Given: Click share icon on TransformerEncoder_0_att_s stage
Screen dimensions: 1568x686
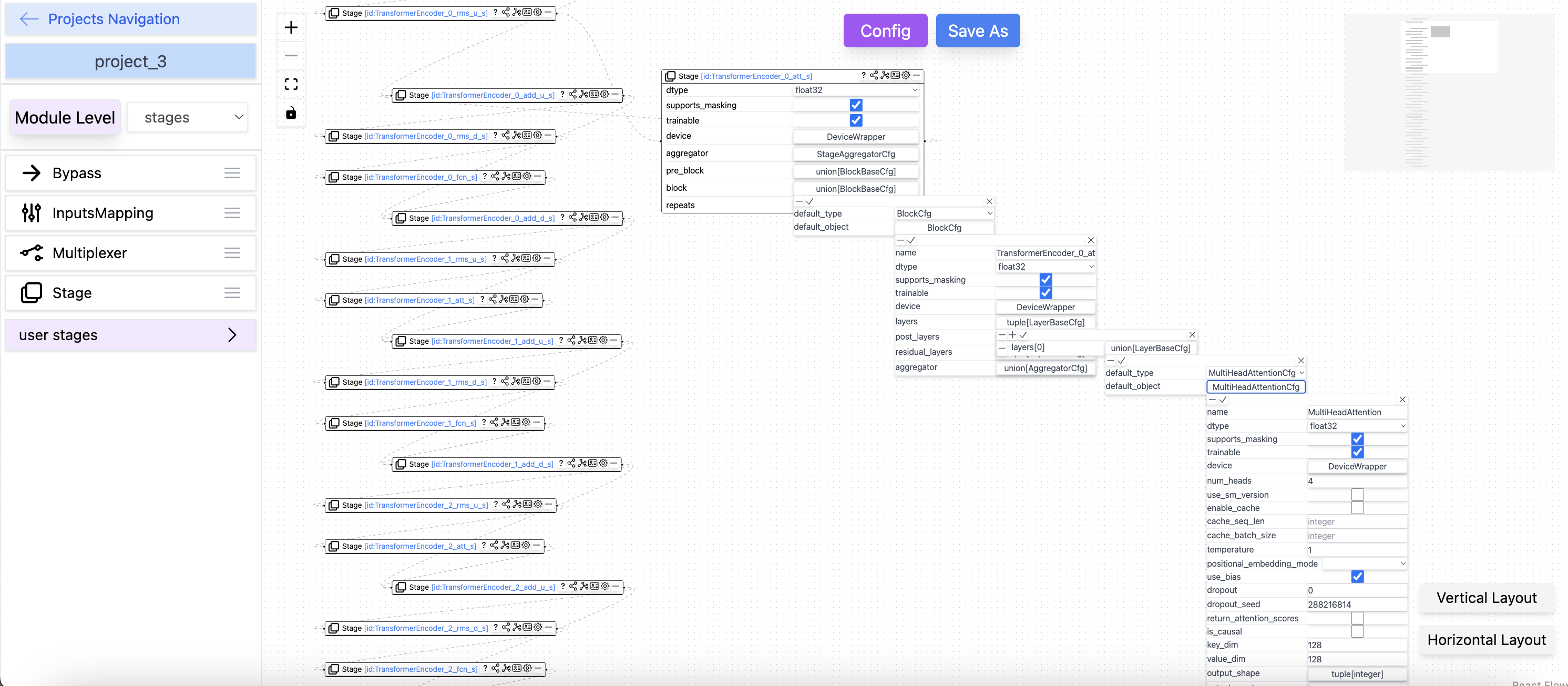Looking at the screenshot, I should [874, 76].
